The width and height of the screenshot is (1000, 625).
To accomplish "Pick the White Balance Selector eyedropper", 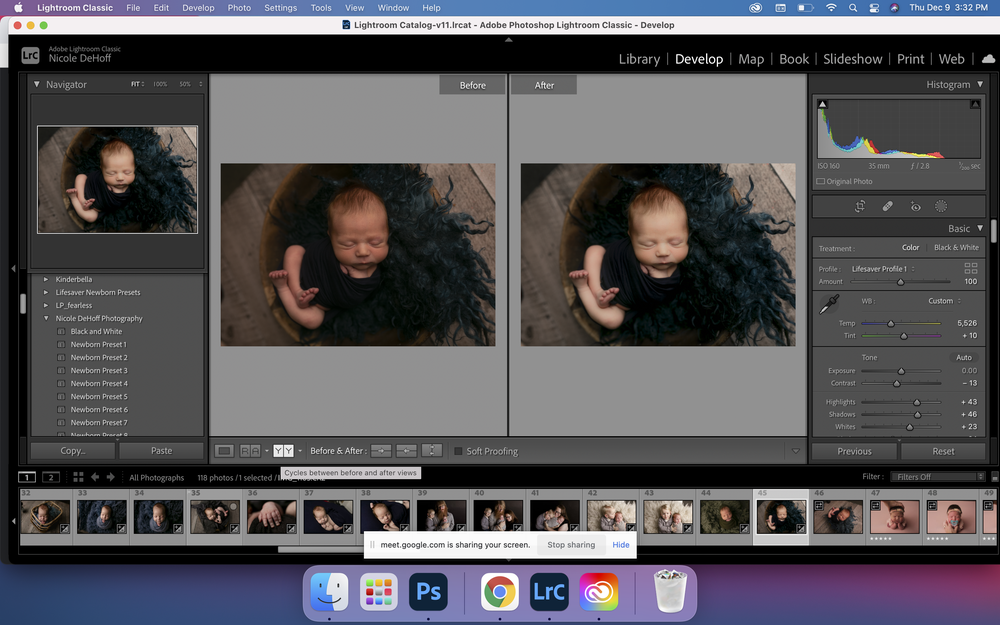I will 829,304.
